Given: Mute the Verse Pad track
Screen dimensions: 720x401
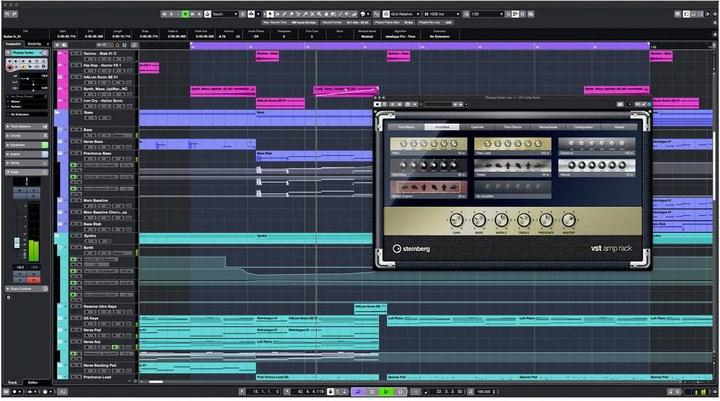Looking at the screenshot, I should click(x=73, y=330).
